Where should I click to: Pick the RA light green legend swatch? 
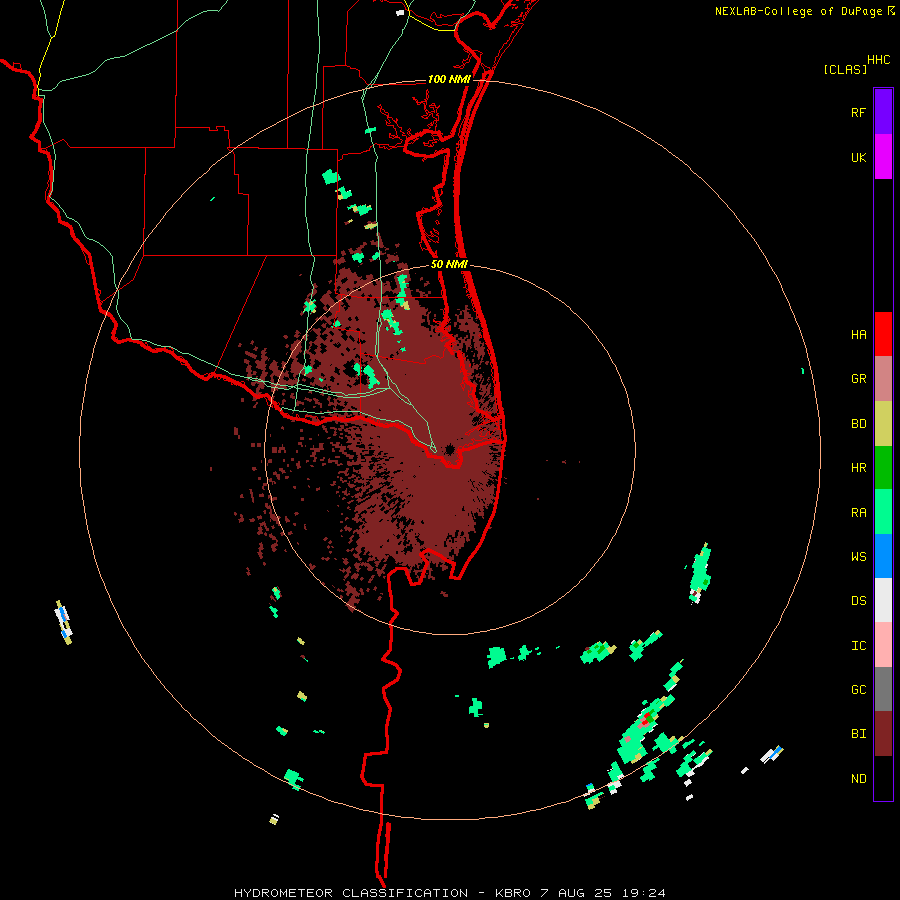883,512
